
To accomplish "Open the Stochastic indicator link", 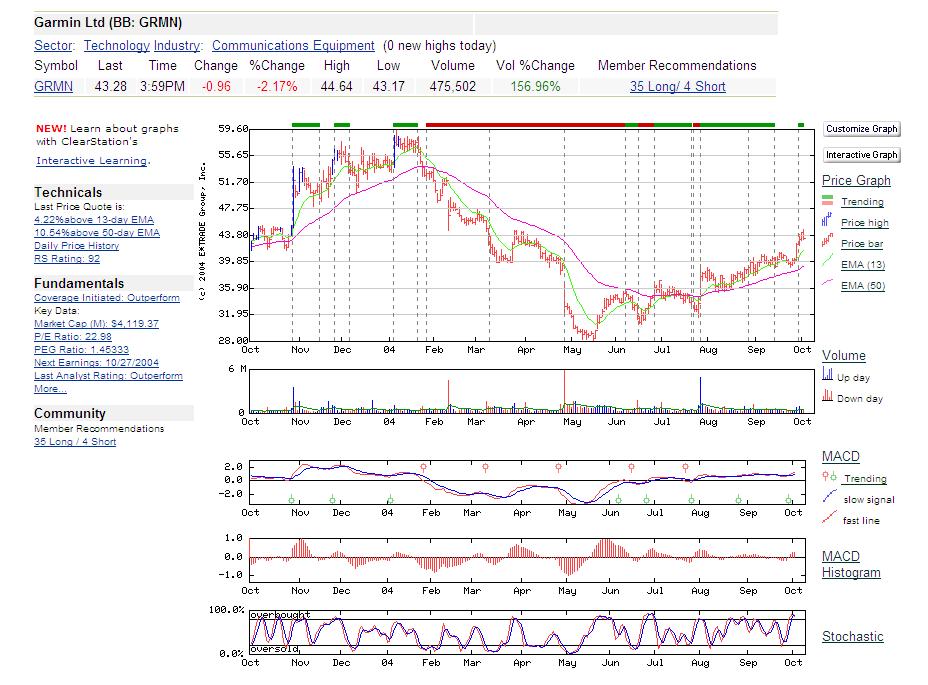I will [x=852, y=637].
